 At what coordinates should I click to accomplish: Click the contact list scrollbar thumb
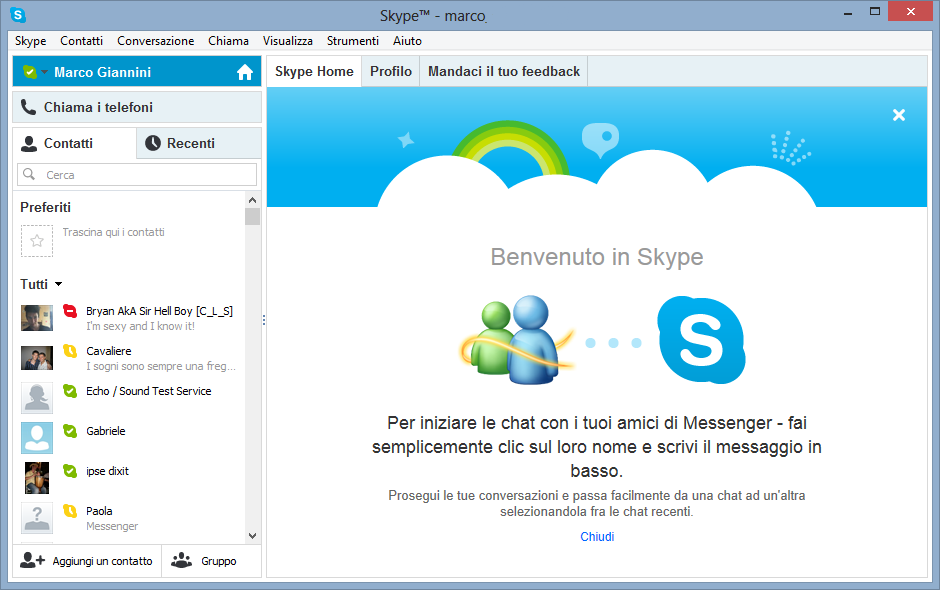252,216
